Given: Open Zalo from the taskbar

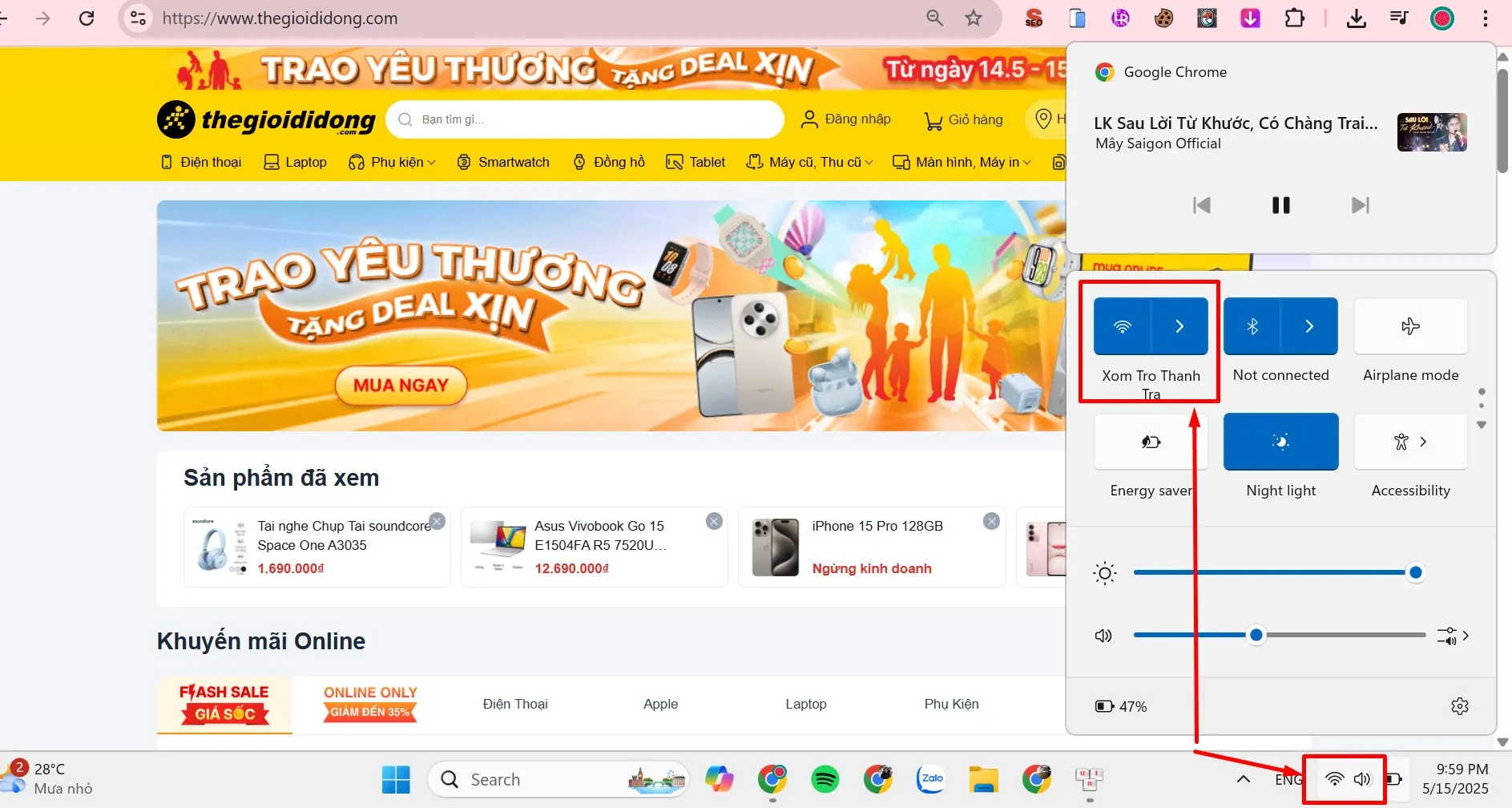Looking at the screenshot, I should (x=930, y=778).
